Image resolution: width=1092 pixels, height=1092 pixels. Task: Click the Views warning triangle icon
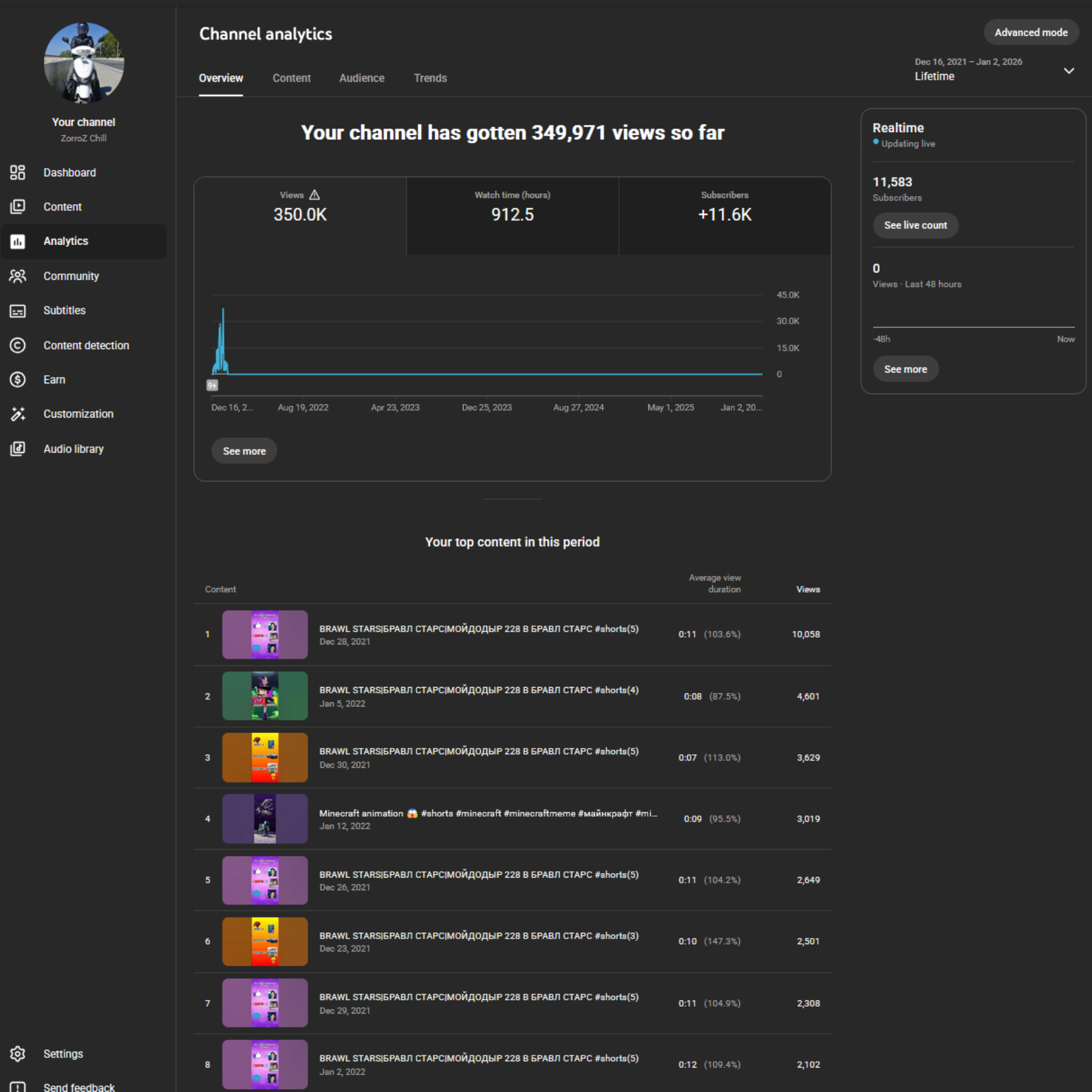[x=315, y=195]
